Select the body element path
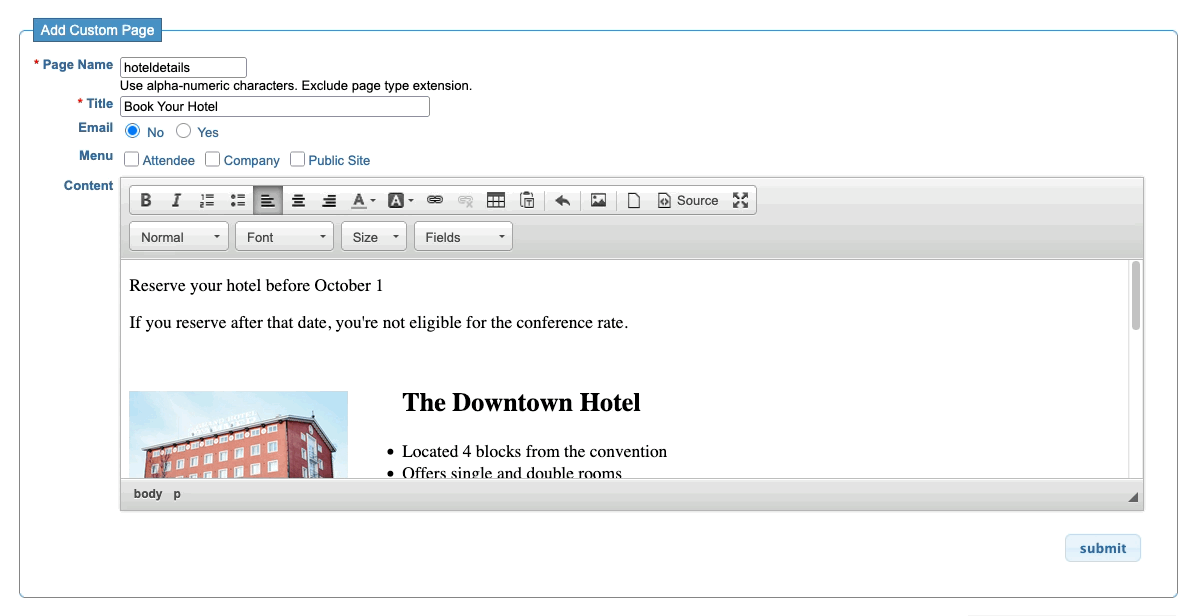The height and width of the screenshot is (616, 1192). tap(147, 494)
